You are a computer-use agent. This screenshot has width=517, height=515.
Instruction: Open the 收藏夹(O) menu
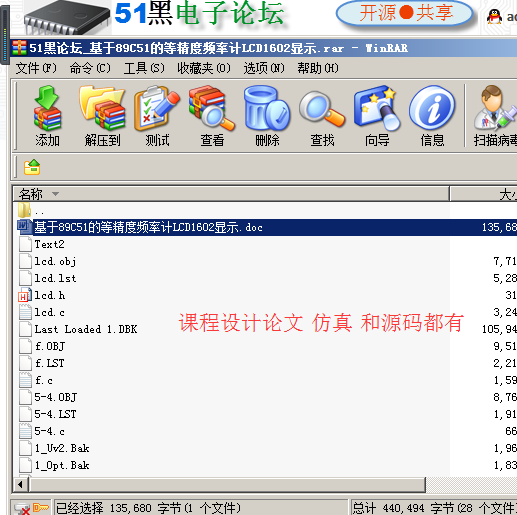(x=204, y=68)
